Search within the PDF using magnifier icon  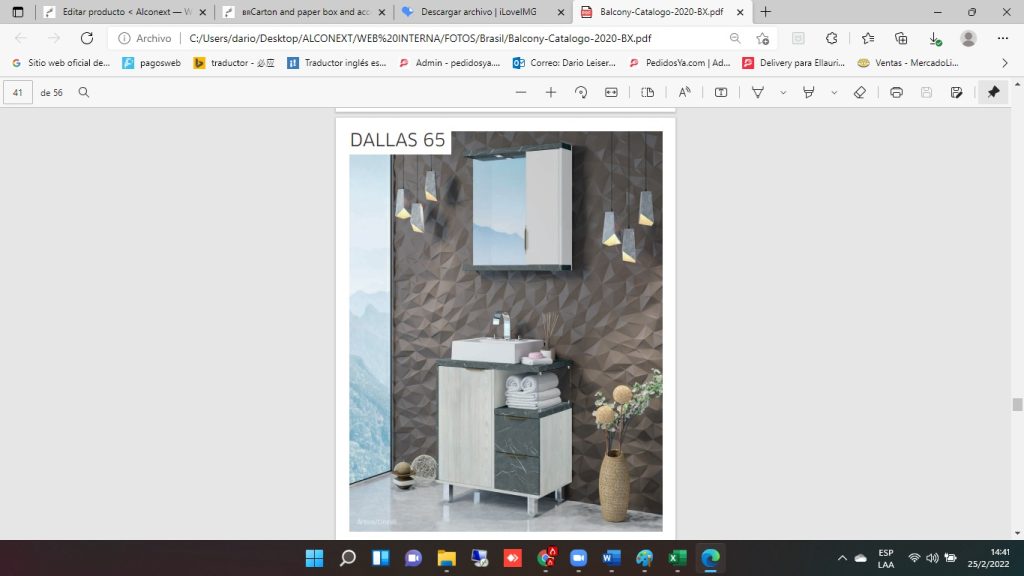(84, 93)
